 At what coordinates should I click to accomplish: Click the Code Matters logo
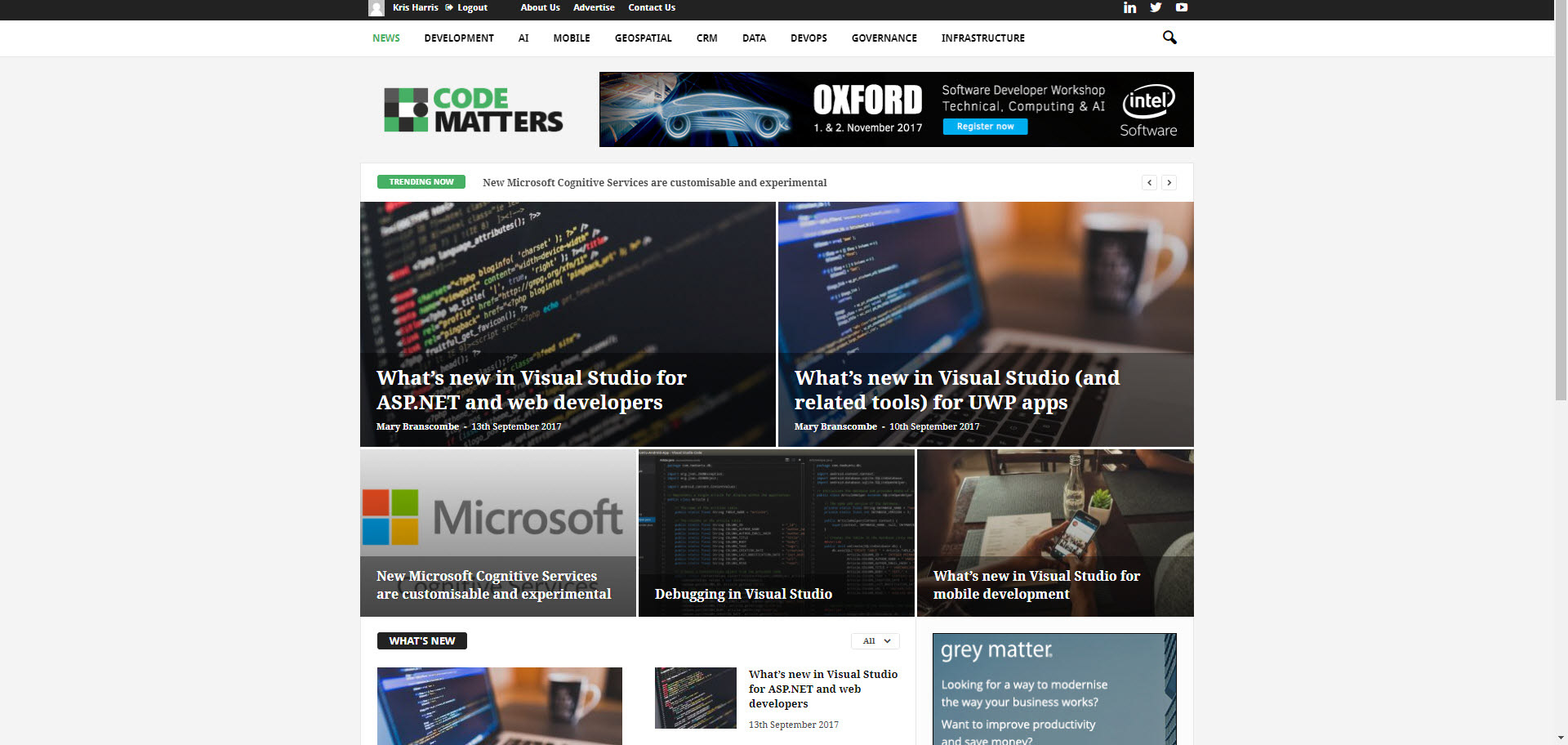click(x=473, y=109)
